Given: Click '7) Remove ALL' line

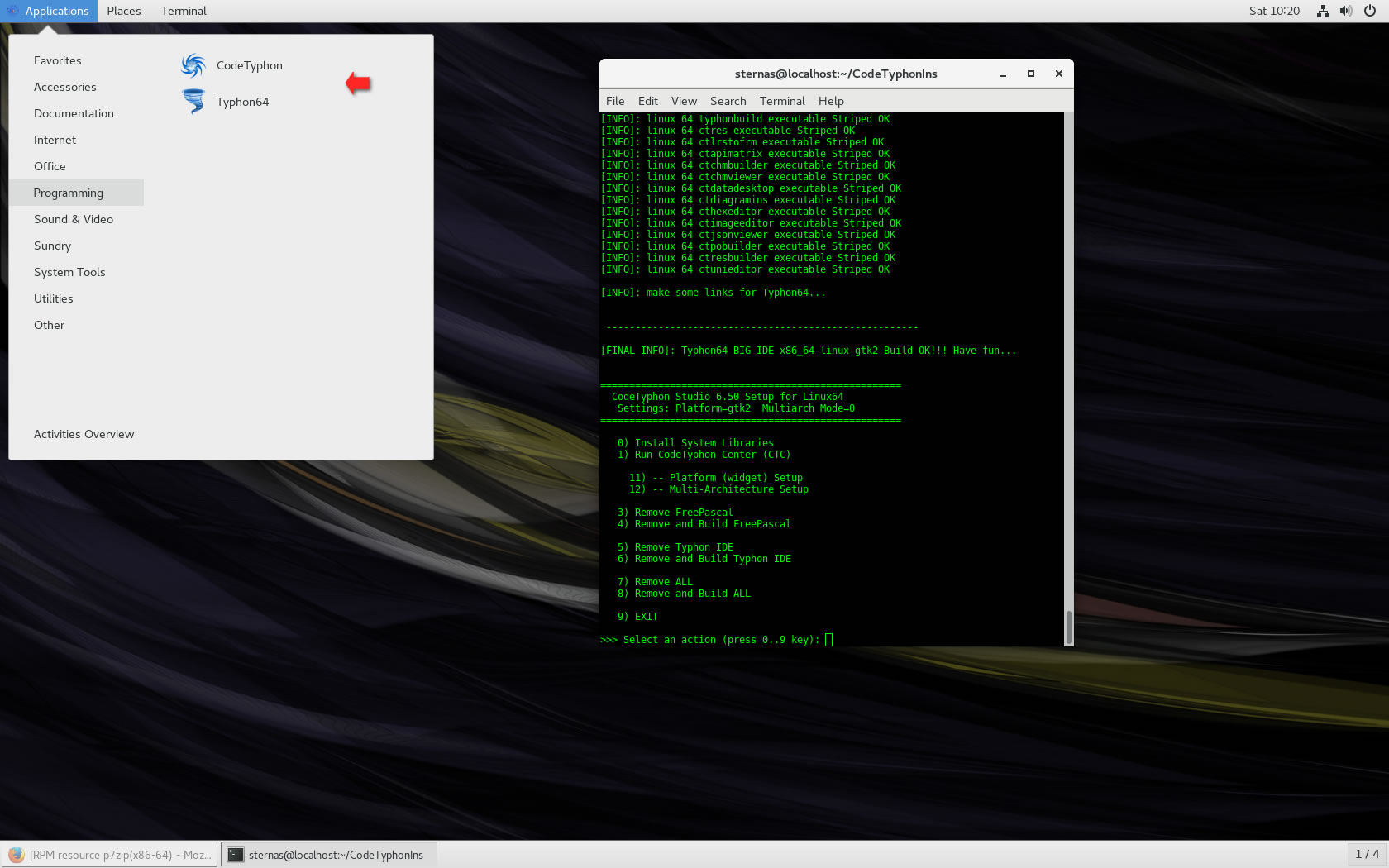Looking at the screenshot, I should pos(655,582).
